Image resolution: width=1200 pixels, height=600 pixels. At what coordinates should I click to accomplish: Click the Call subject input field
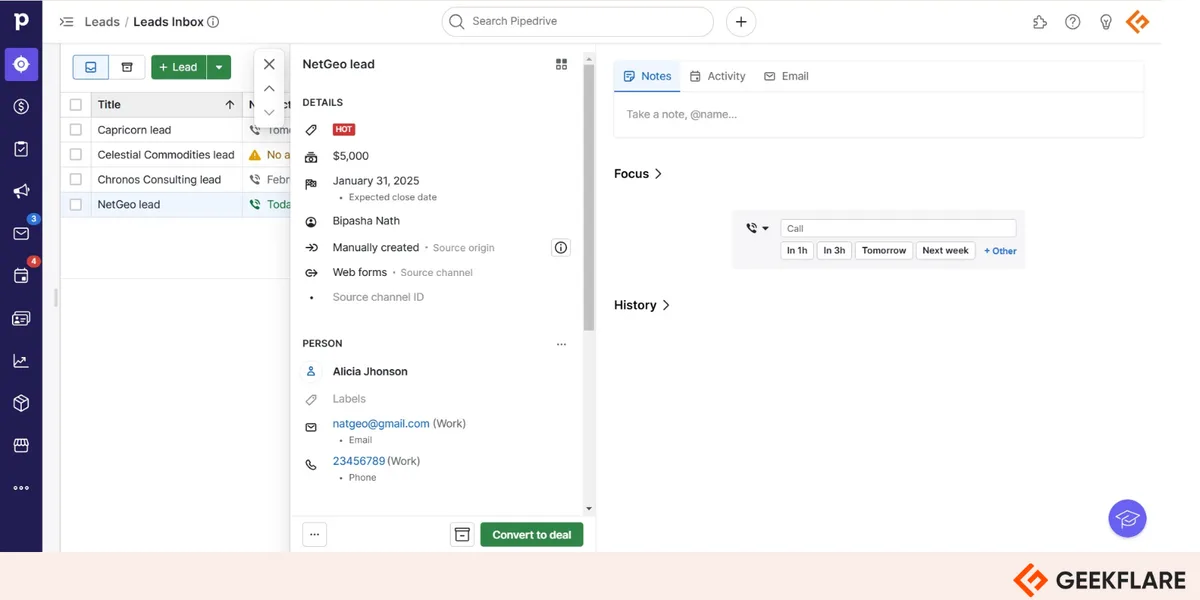898,228
